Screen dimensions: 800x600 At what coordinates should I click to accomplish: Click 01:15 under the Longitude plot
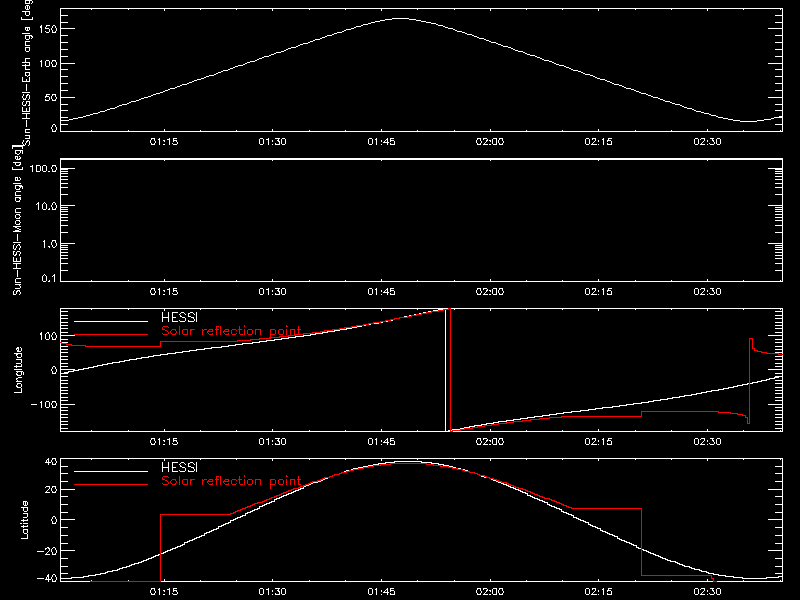(164, 442)
